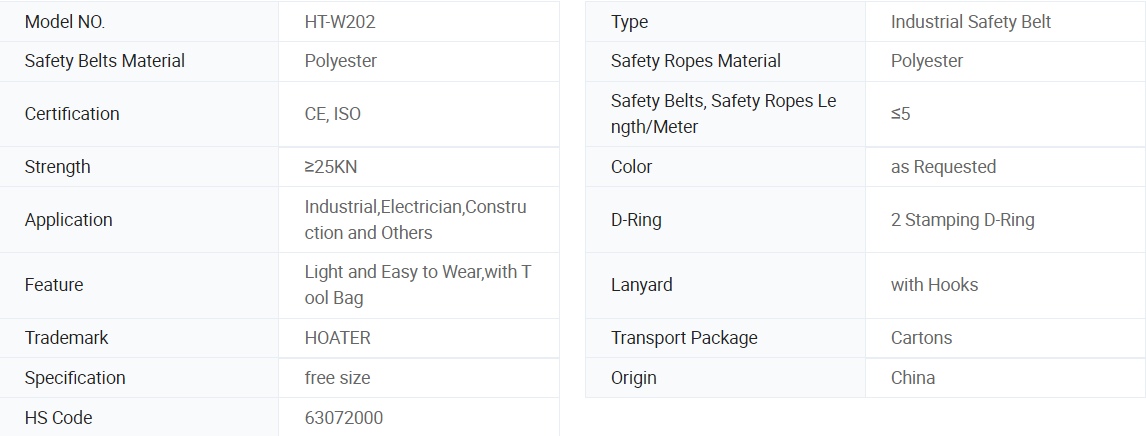
Task: Click the HOATER trademark value
Action: click(x=338, y=338)
